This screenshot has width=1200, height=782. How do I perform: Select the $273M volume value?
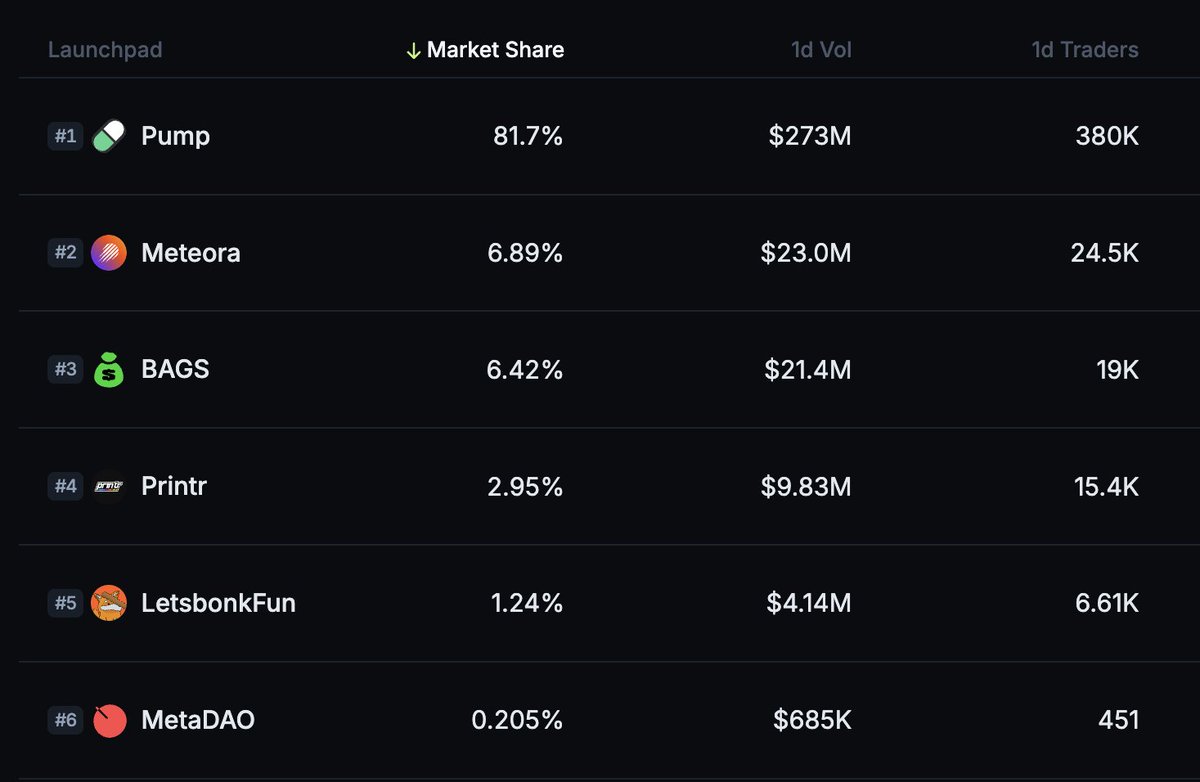click(810, 136)
